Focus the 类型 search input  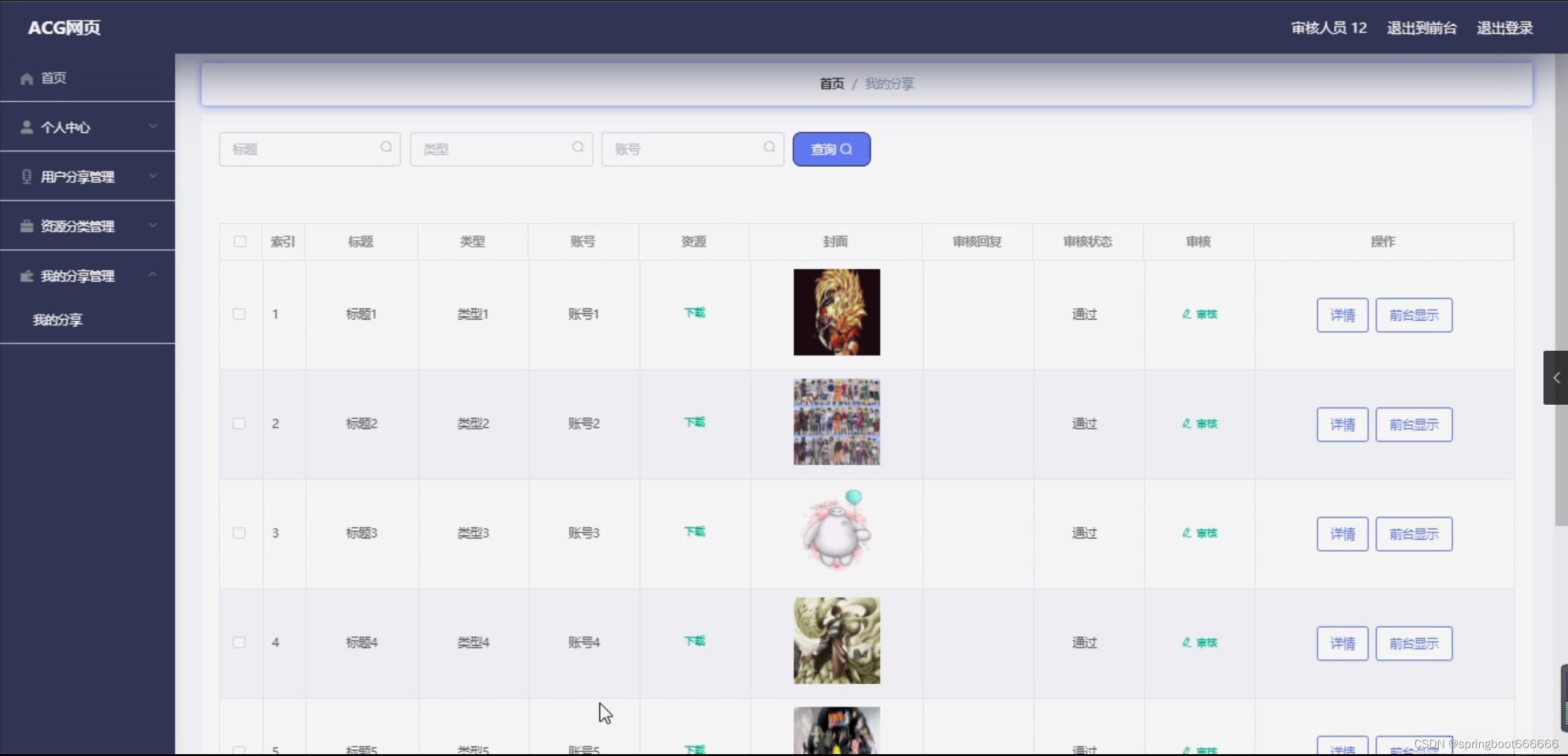(x=501, y=149)
